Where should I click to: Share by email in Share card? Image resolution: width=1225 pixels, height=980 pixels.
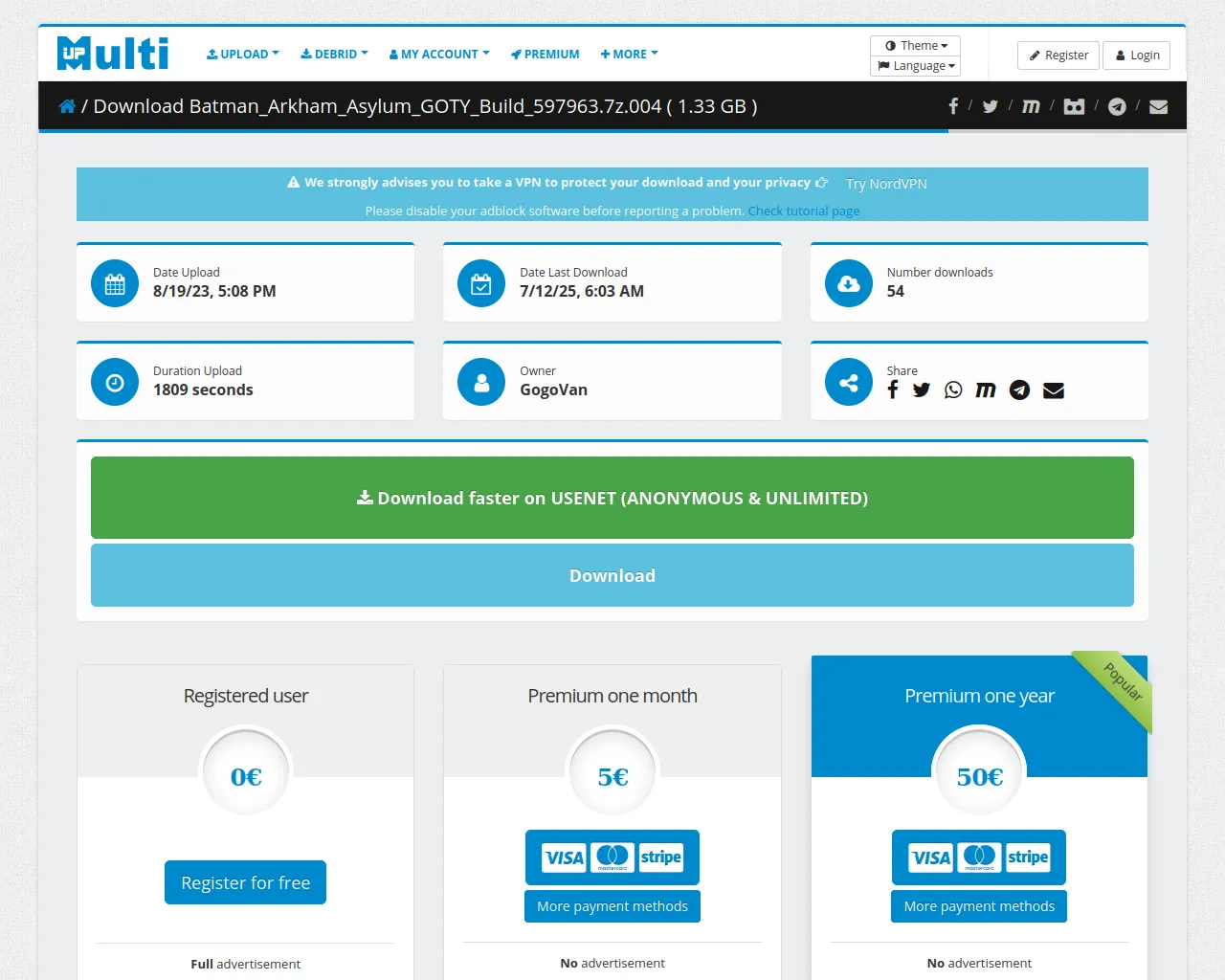[x=1054, y=390]
